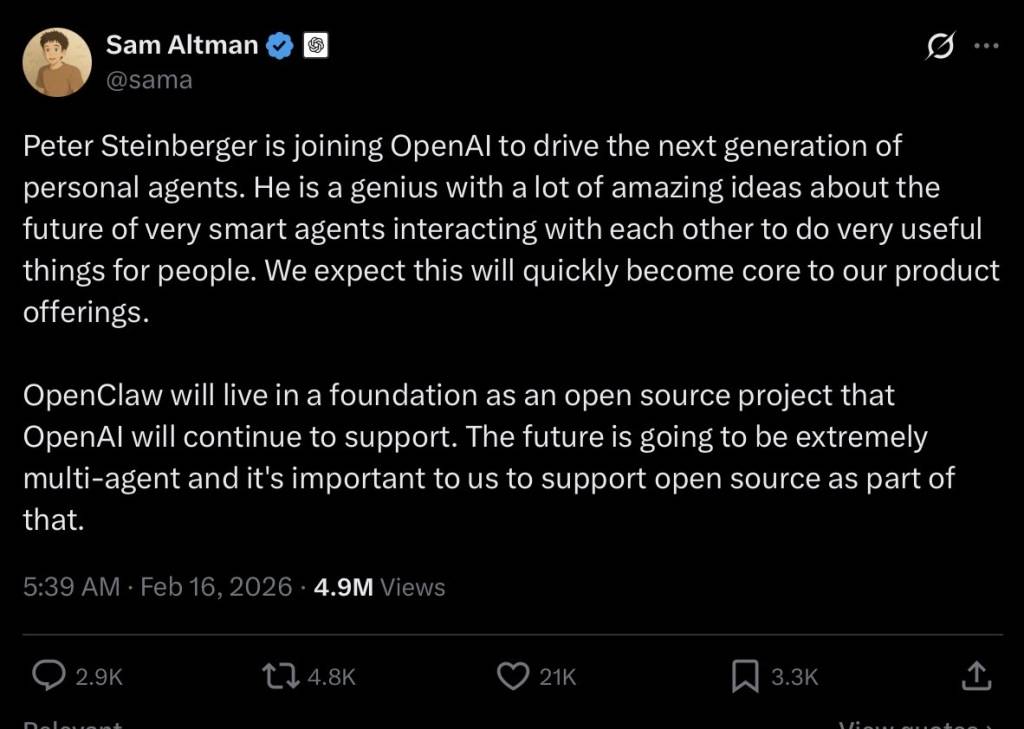Share the post via the share icon

click(976, 676)
